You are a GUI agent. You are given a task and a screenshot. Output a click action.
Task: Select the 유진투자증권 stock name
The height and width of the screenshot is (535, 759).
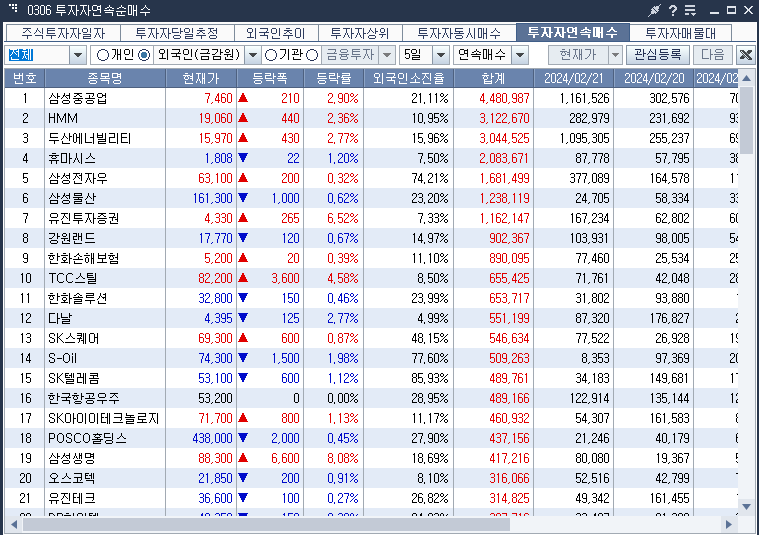click(83, 218)
